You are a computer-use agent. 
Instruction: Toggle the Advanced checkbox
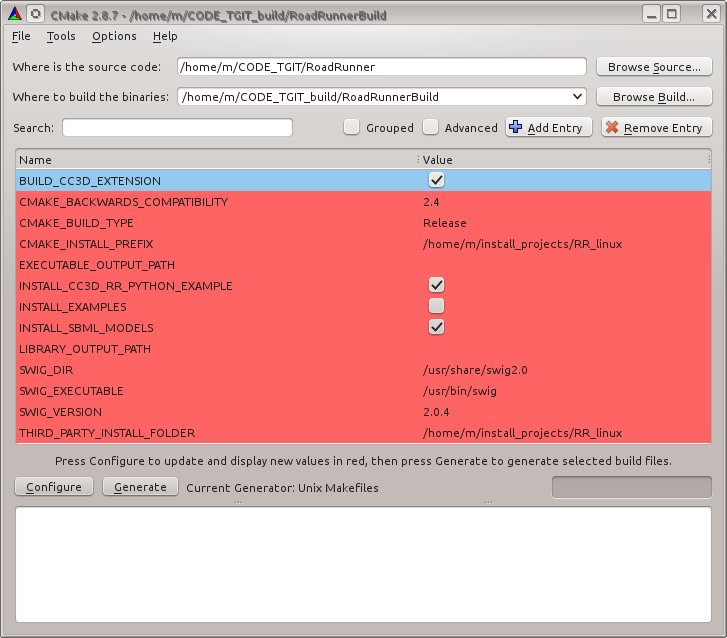coord(430,127)
